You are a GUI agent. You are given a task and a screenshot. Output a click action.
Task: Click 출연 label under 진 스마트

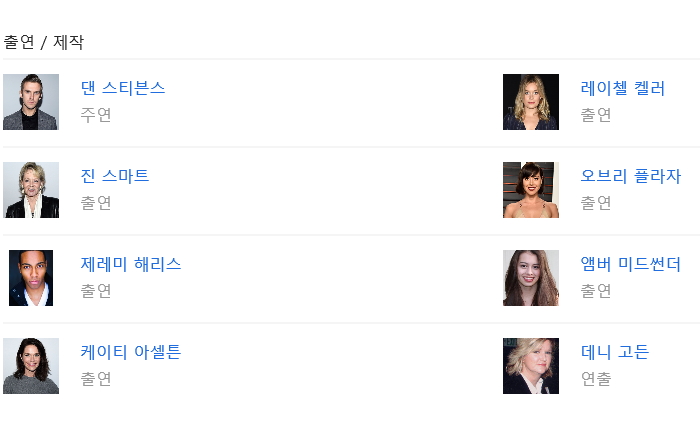96,203
